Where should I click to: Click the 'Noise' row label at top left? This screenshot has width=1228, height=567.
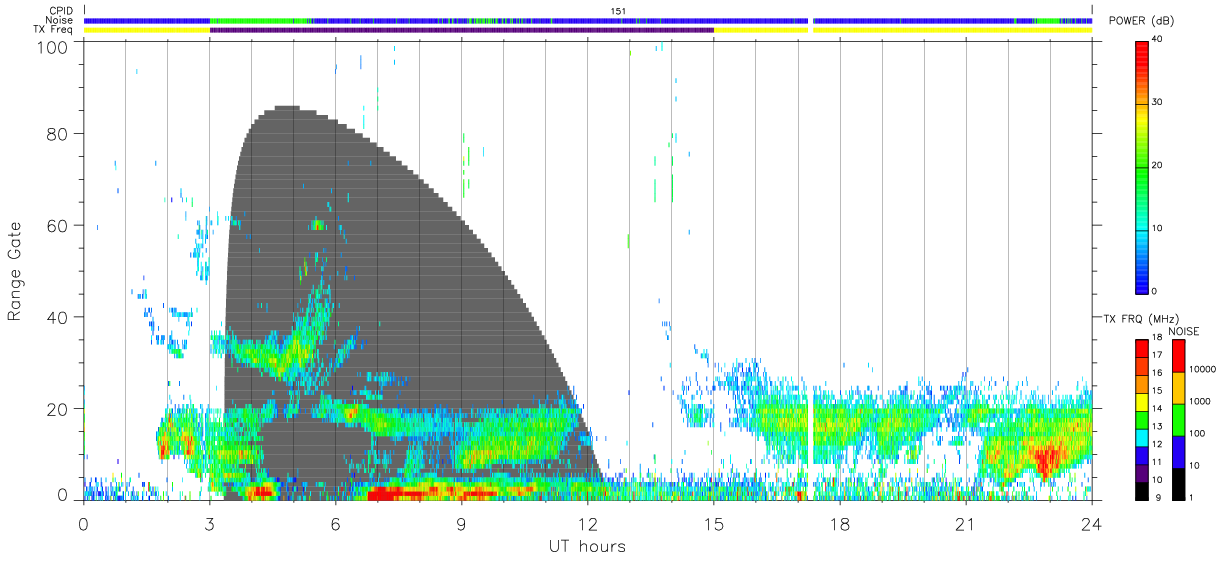point(61,20)
